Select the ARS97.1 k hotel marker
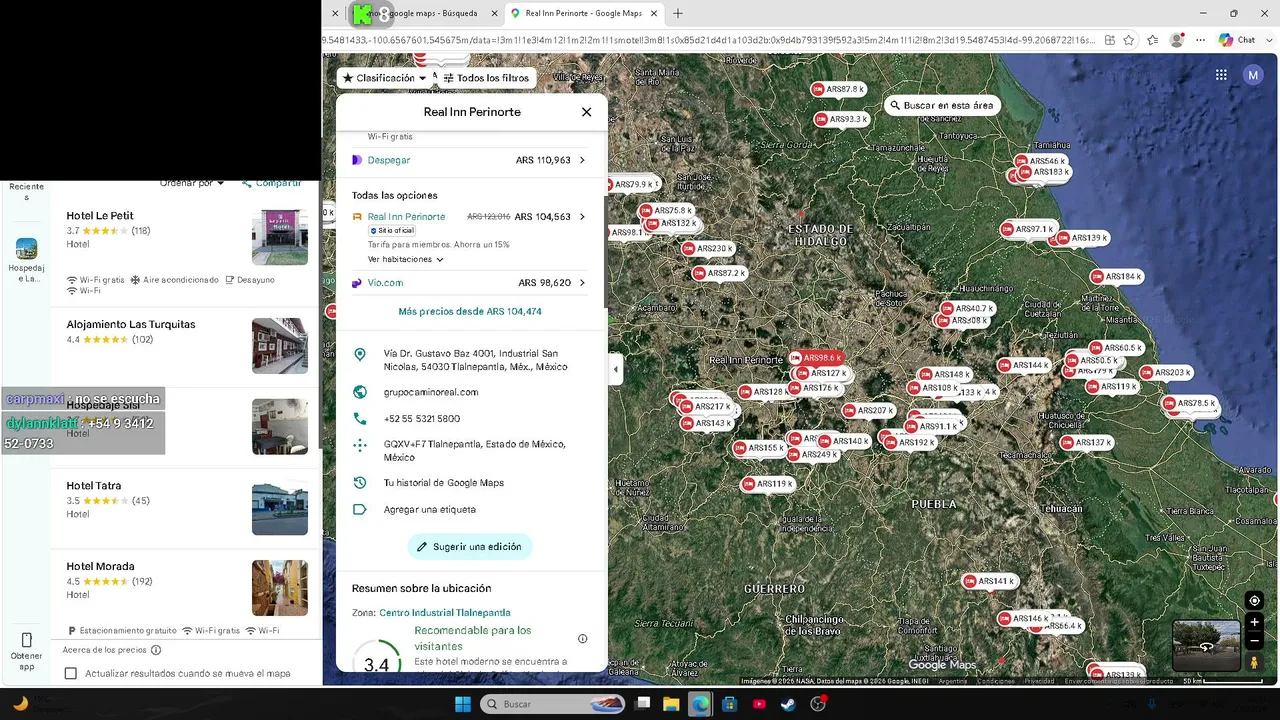1280x720 pixels. click(x=1028, y=229)
